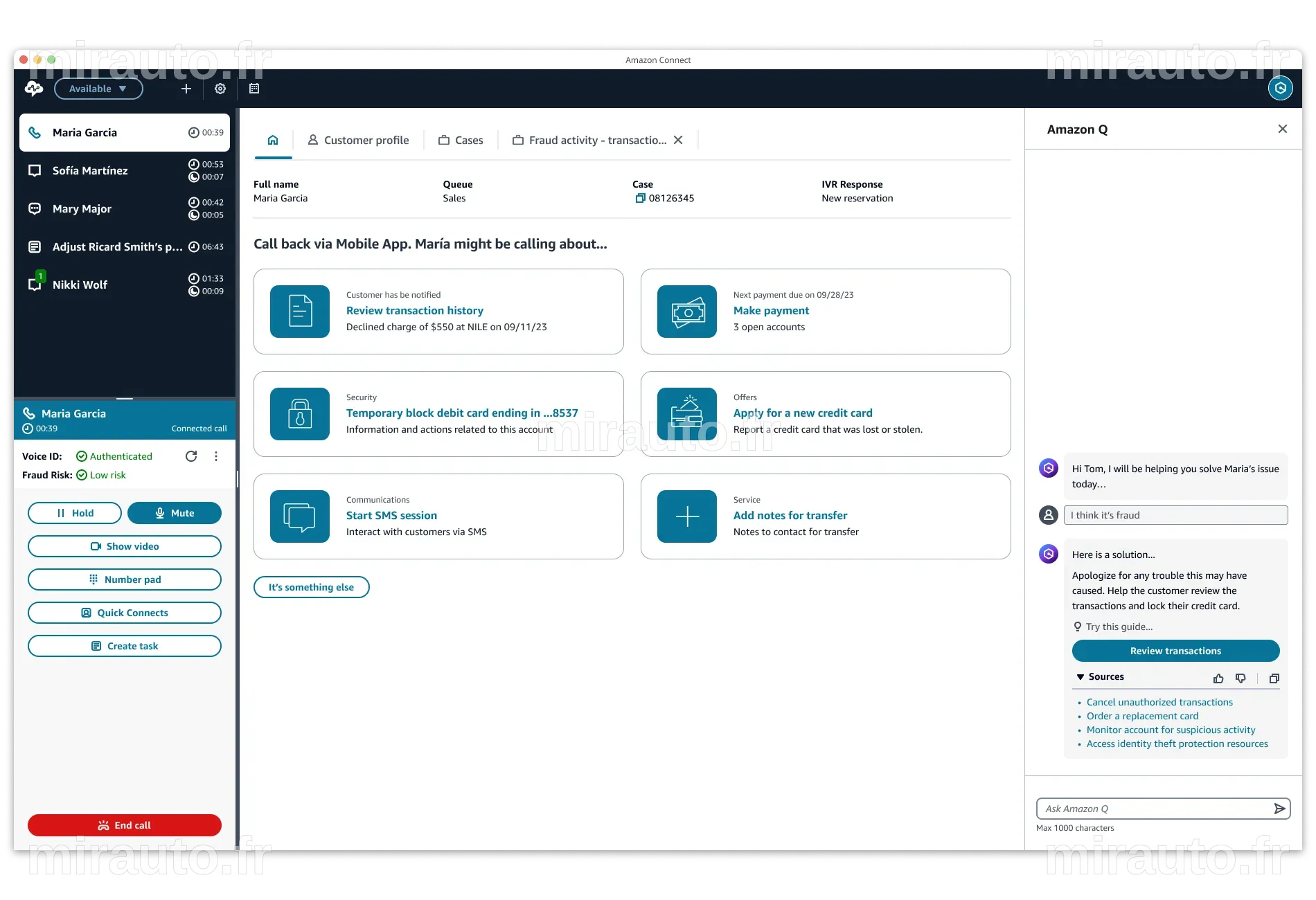1316x900 pixels.
Task: Open Start SMS session link
Action: [x=391, y=516]
